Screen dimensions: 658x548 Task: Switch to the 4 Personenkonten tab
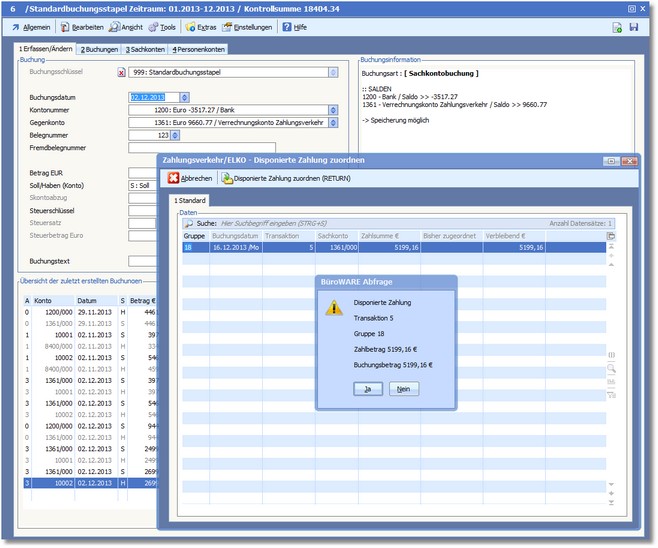click(198, 49)
